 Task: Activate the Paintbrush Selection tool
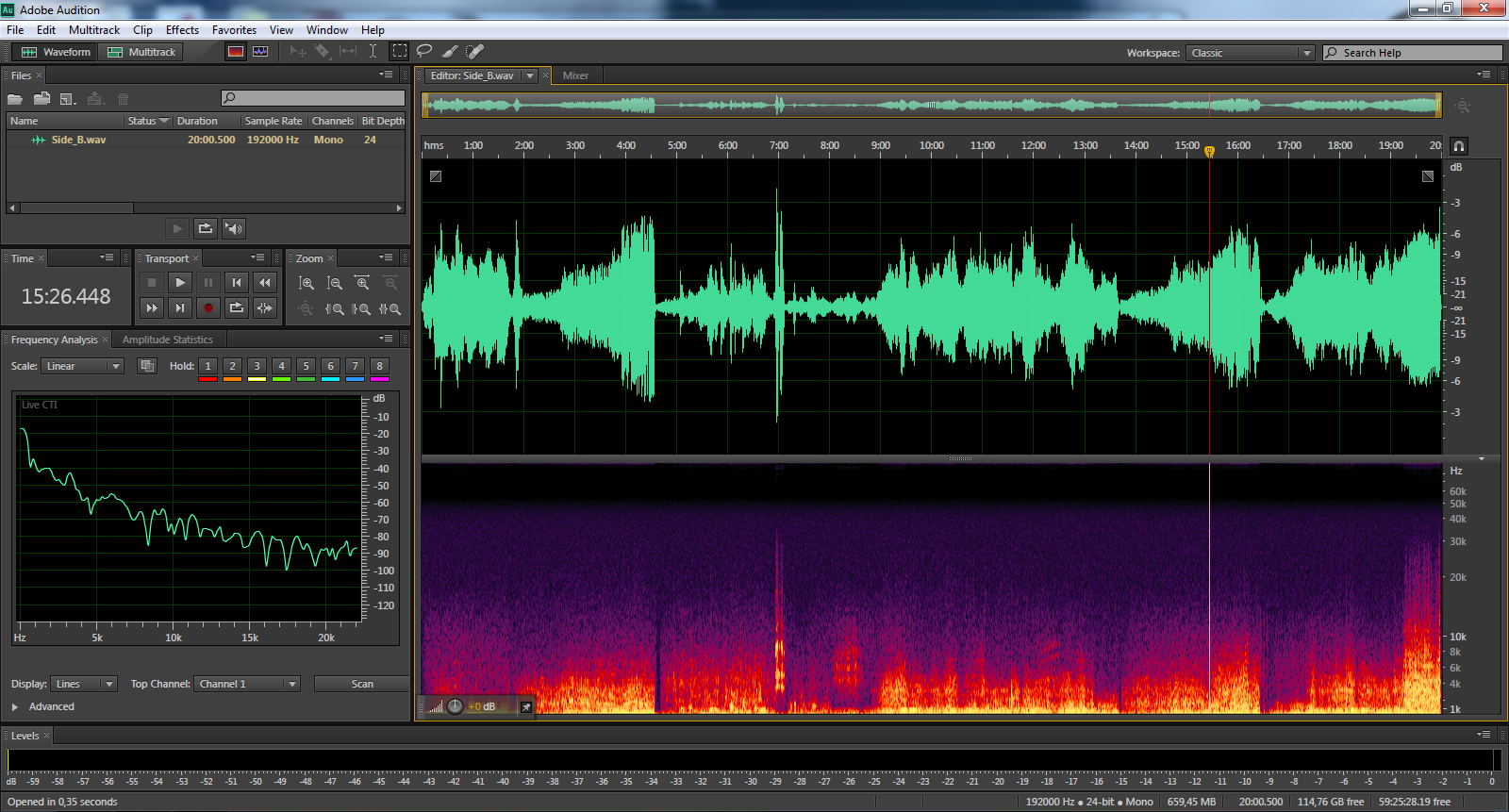point(450,52)
